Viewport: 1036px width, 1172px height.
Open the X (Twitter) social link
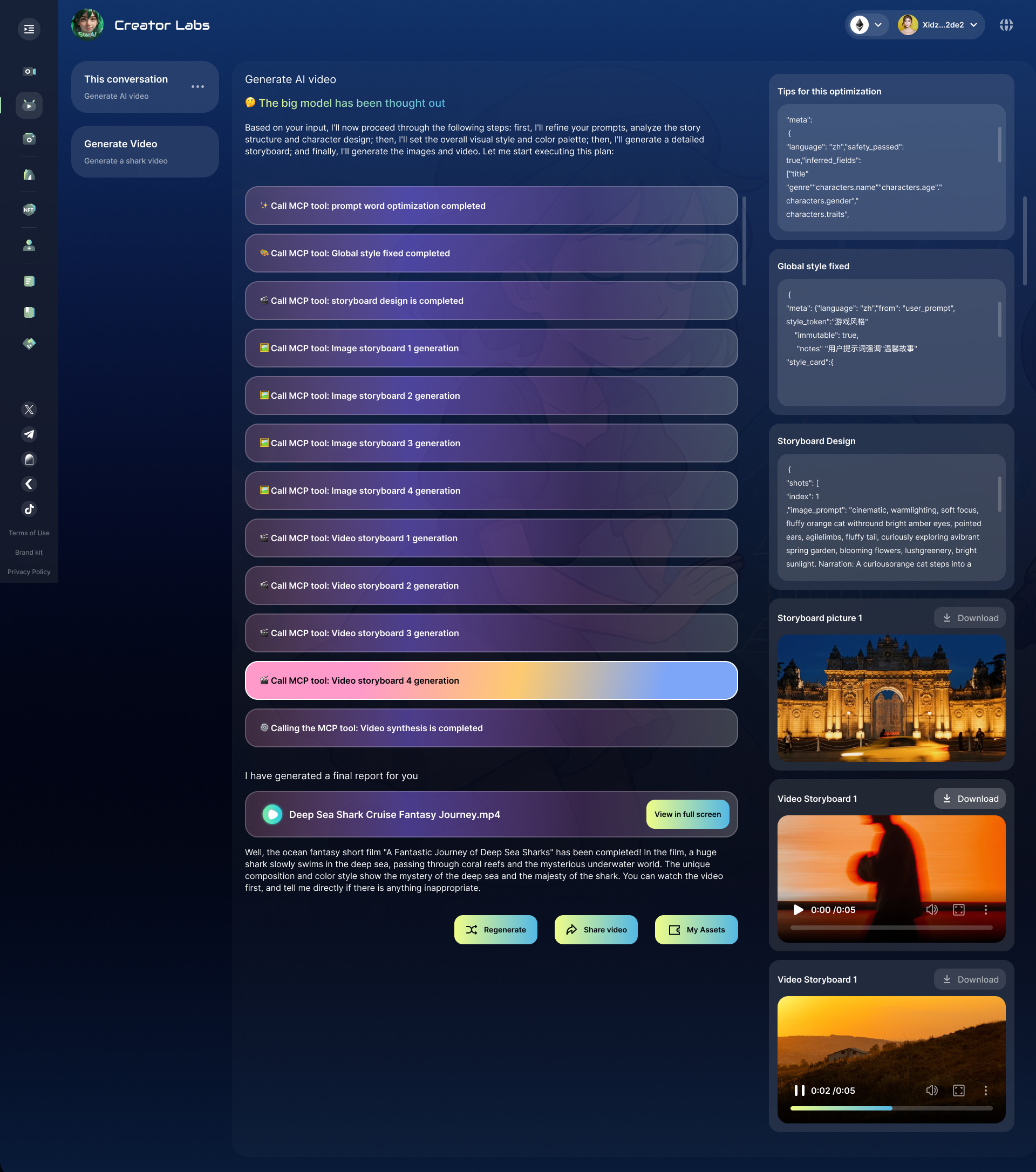29,410
